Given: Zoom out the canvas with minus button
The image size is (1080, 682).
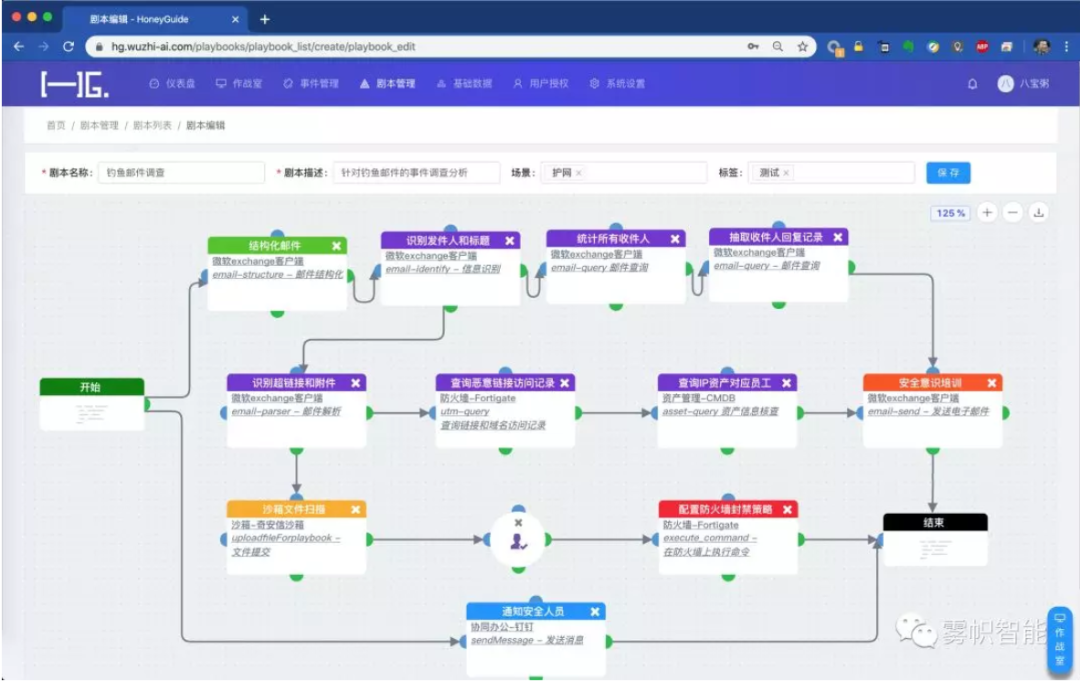Looking at the screenshot, I should [x=1013, y=212].
